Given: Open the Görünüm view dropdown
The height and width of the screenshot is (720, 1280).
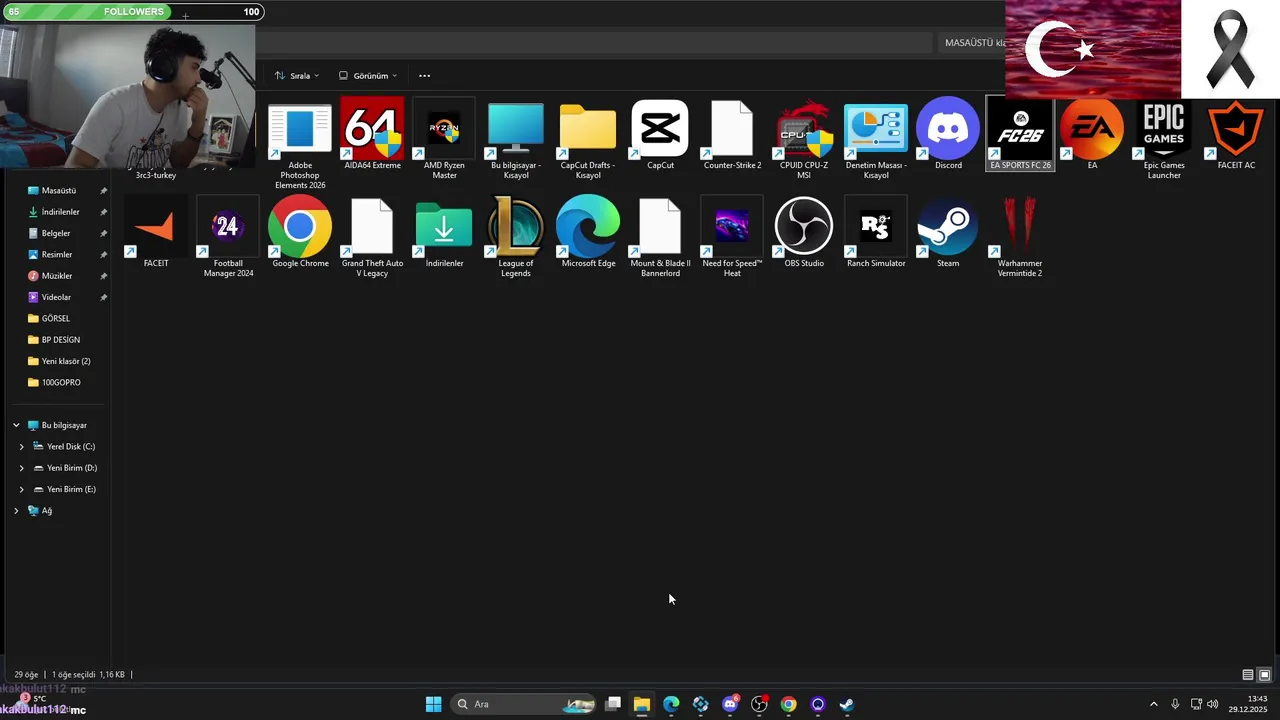Looking at the screenshot, I should [x=368, y=76].
